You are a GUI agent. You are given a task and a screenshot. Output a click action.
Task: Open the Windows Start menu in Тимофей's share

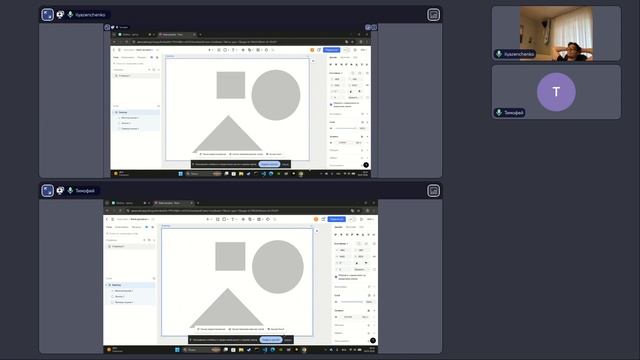click(177, 350)
